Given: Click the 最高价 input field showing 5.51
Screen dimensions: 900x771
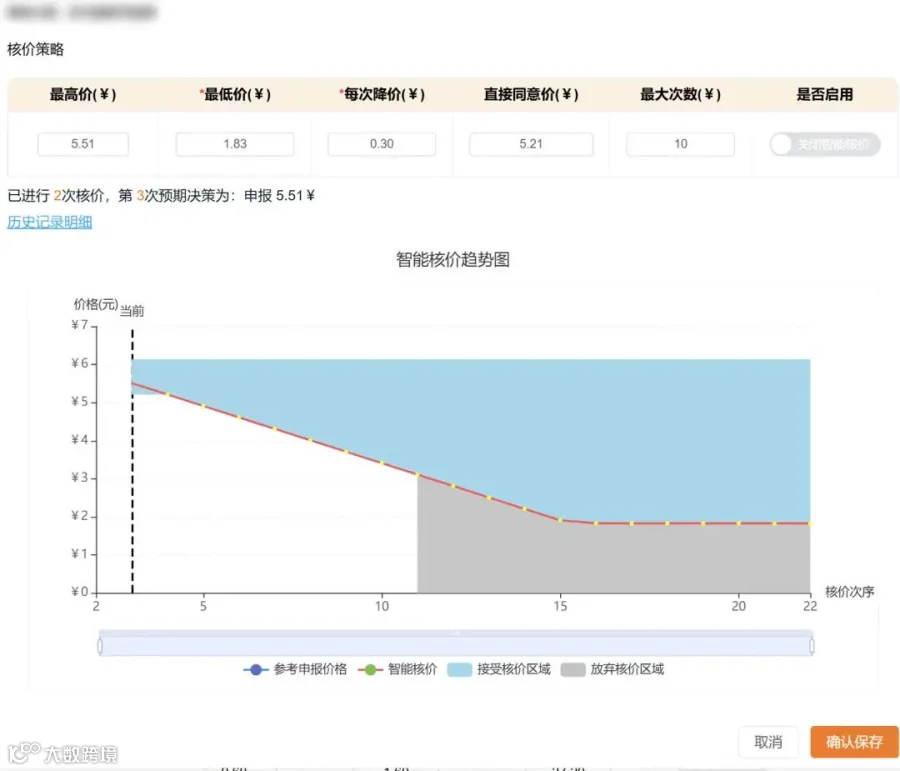Looking at the screenshot, I should pyautogui.click(x=83, y=144).
